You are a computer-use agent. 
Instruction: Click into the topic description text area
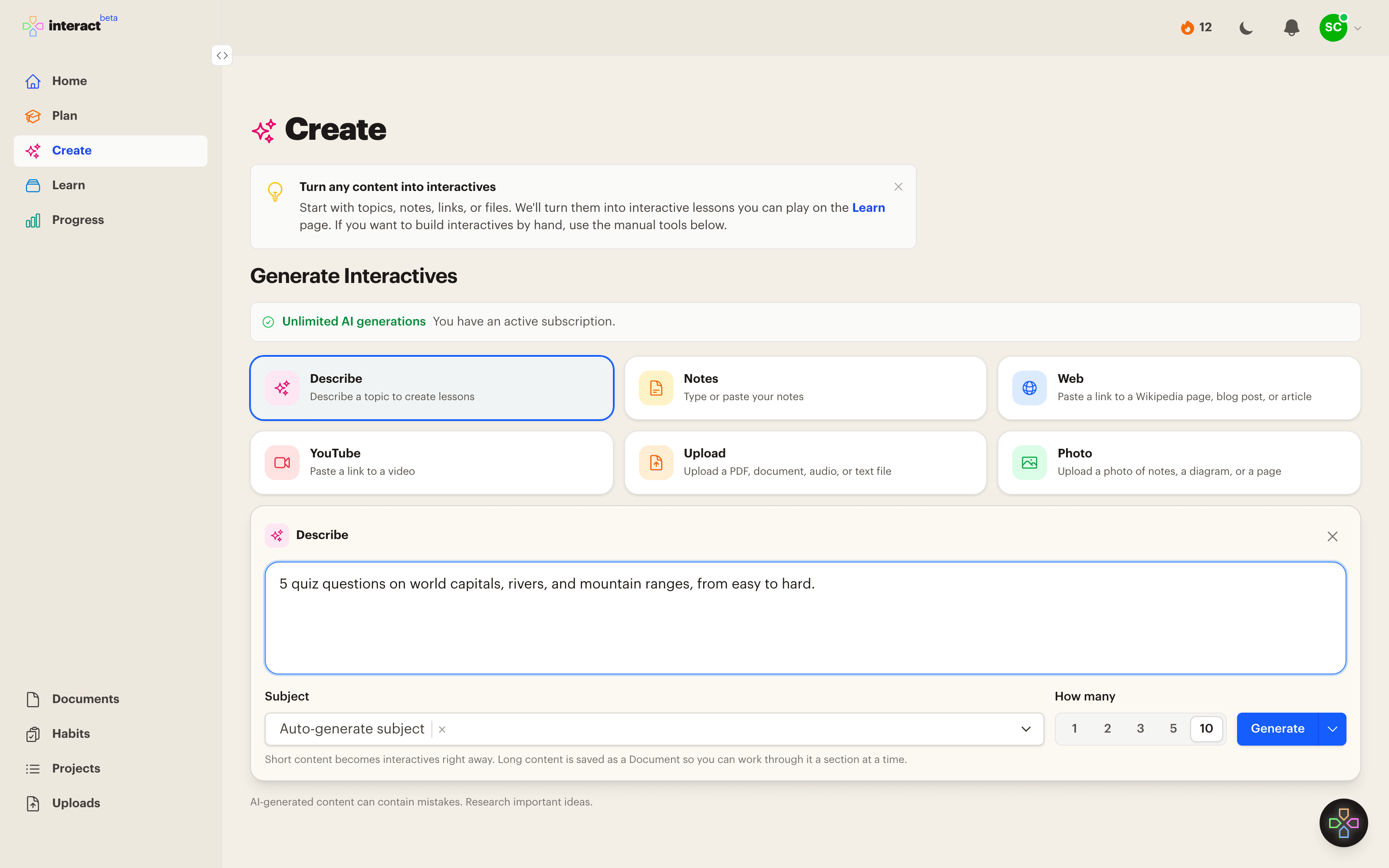805,618
